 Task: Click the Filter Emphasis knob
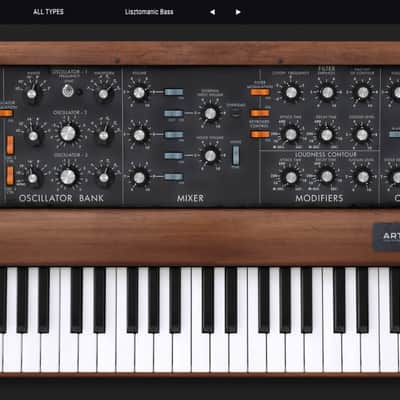point(327,92)
